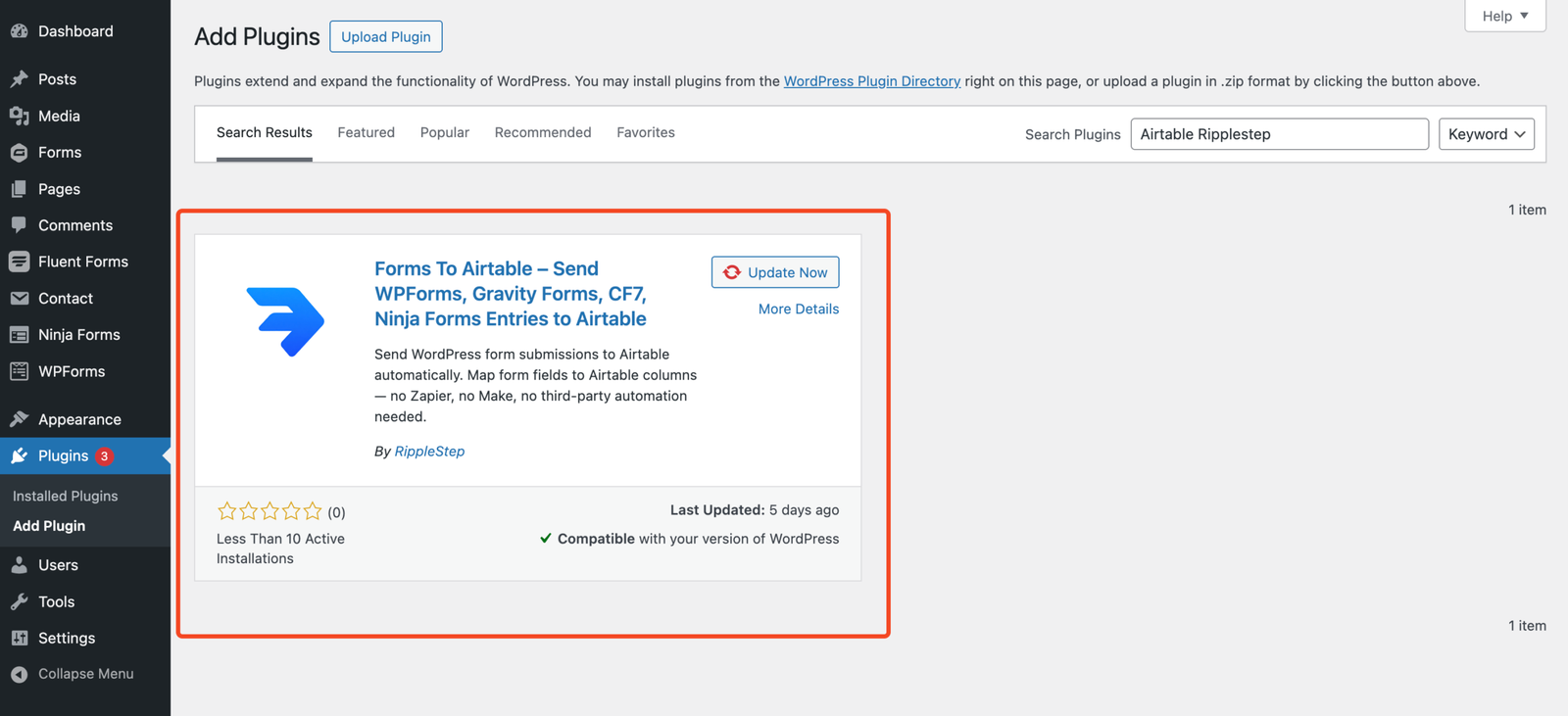The height and width of the screenshot is (716, 1568).
Task: Open the Forms To Airtable plugin title
Action: tap(511, 294)
